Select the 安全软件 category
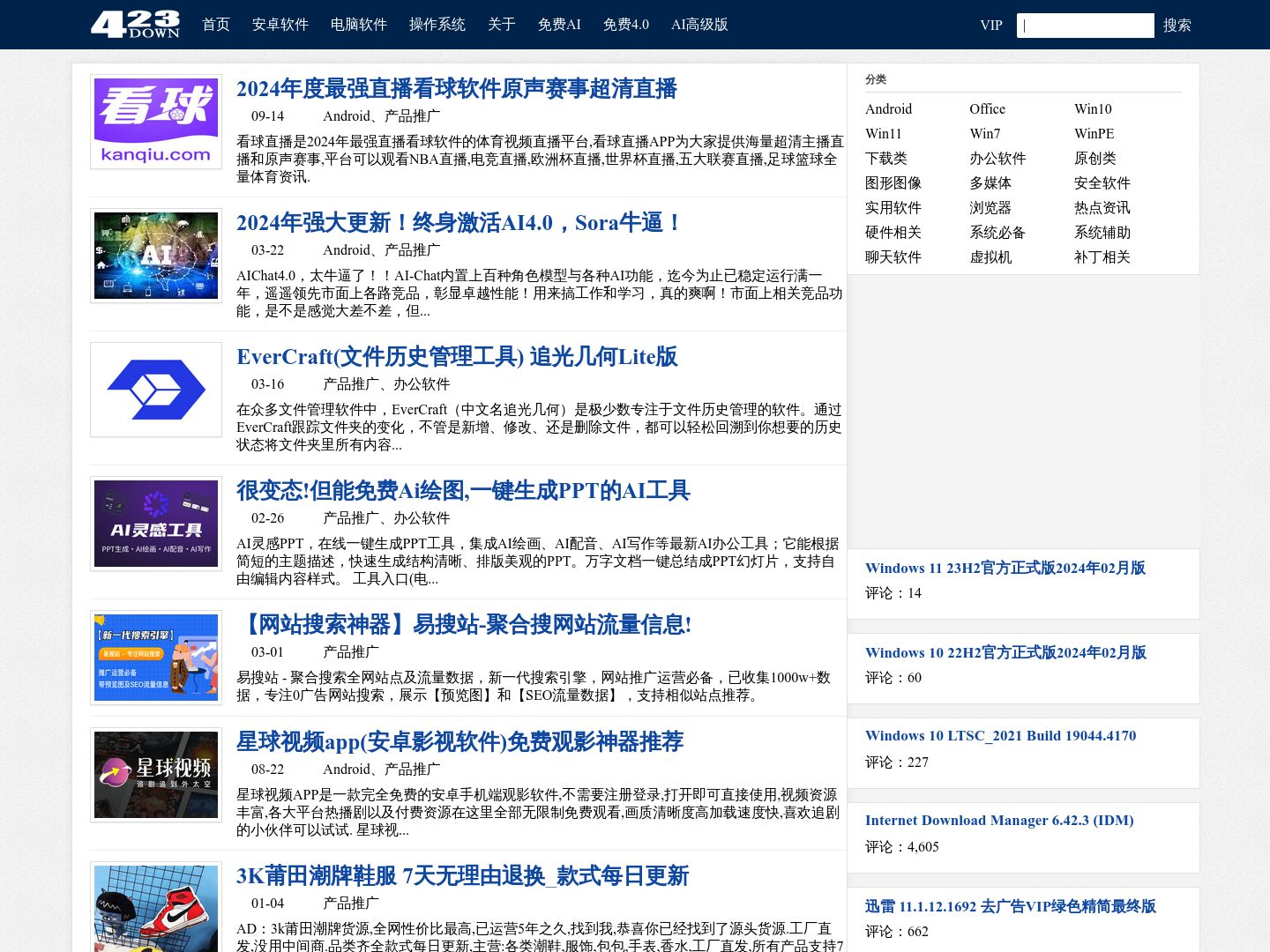Screen dimensions: 1270x952 pos(1102,183)
